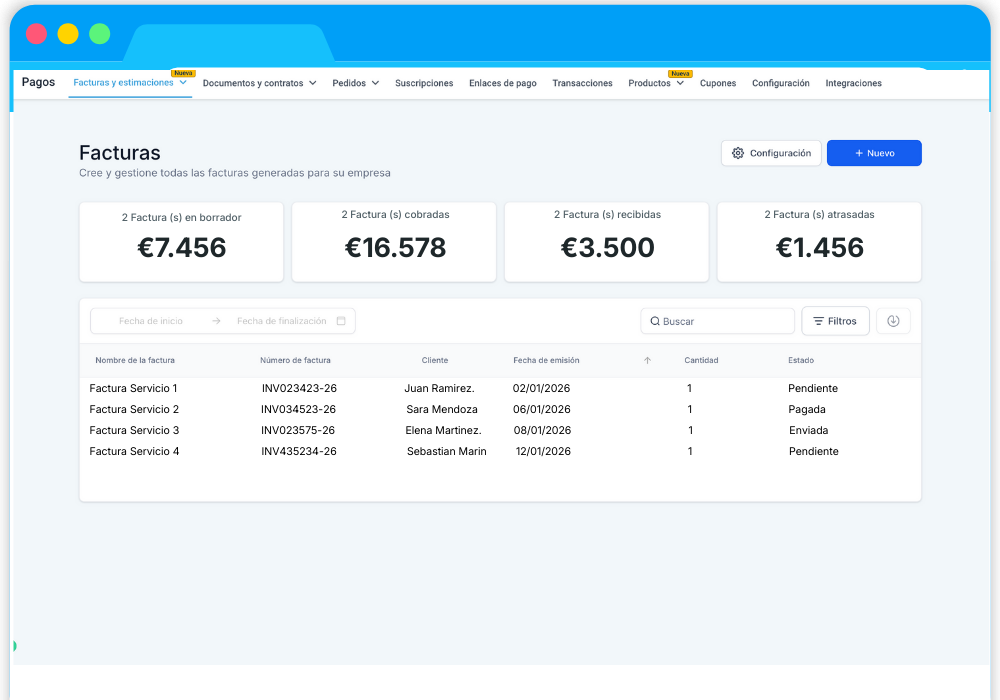Open the Filtros filter options
1000x700 pixels.
835,321
